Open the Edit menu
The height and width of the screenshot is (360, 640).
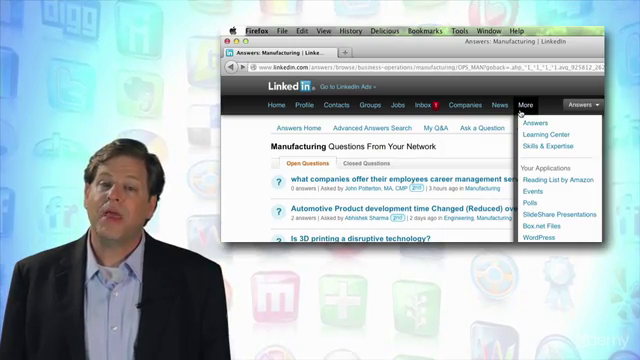[x=302, y=31]
